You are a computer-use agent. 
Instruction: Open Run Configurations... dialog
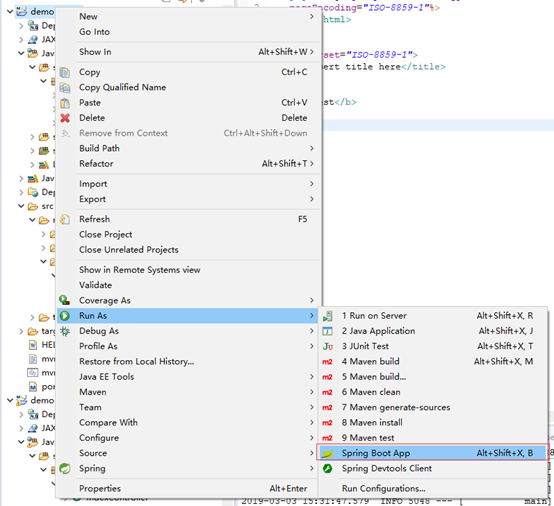pos(433,489)
